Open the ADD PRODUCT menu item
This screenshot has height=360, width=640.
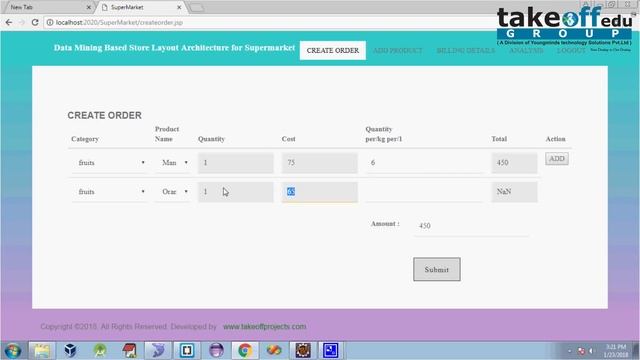pos(398,51)
